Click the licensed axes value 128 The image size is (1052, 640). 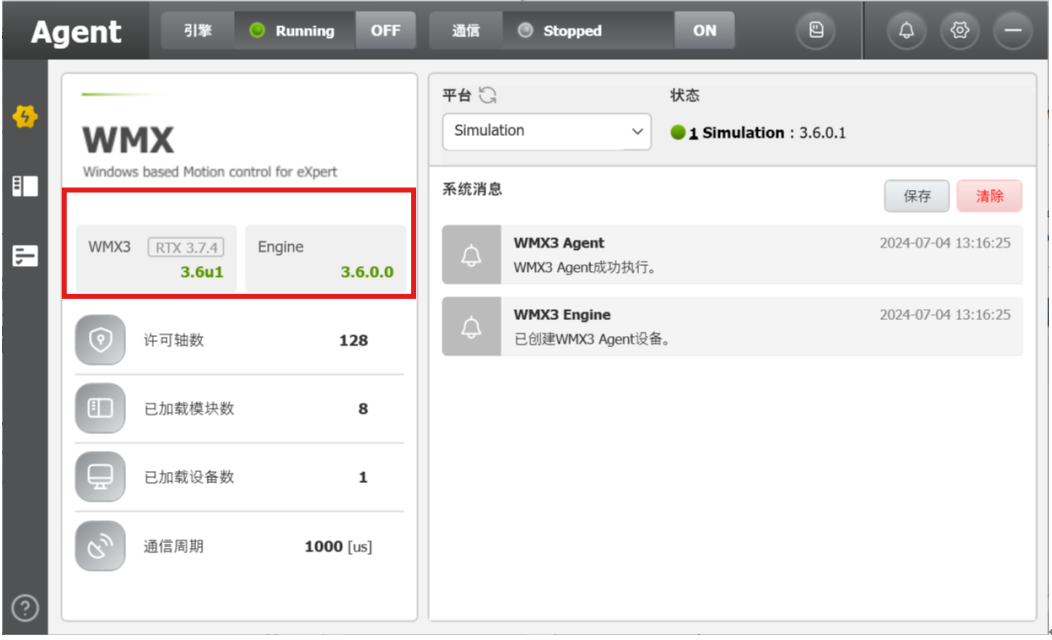click(354, 340)
